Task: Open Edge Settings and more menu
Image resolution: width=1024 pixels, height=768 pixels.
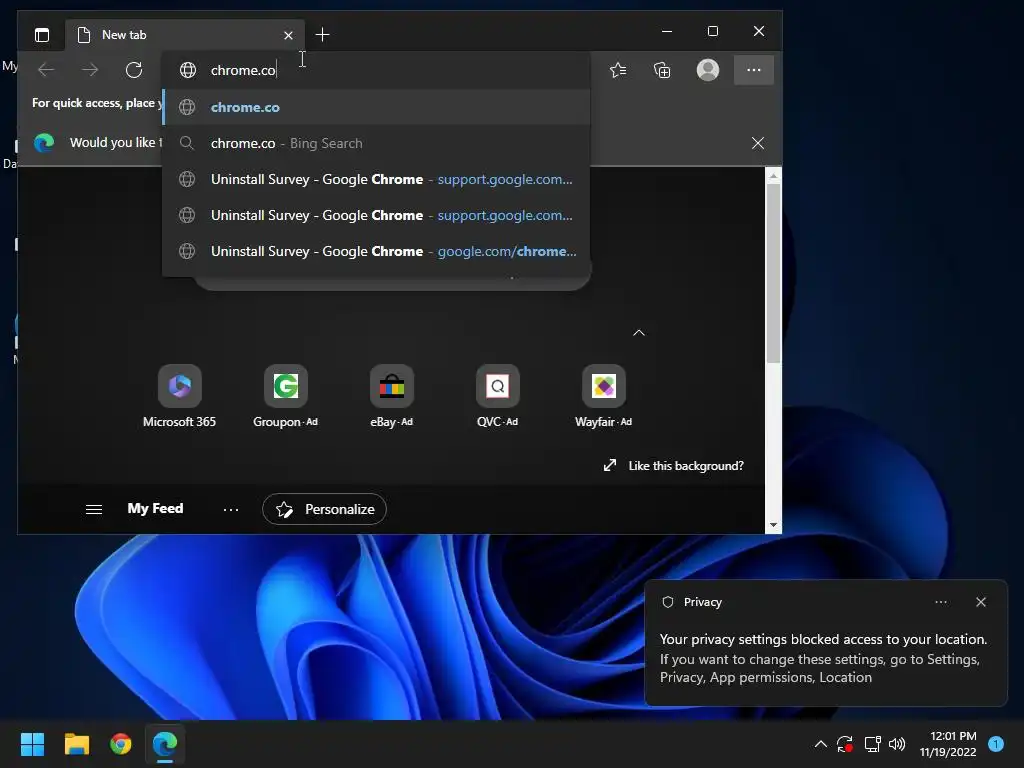Action: [x=754, y=70]
